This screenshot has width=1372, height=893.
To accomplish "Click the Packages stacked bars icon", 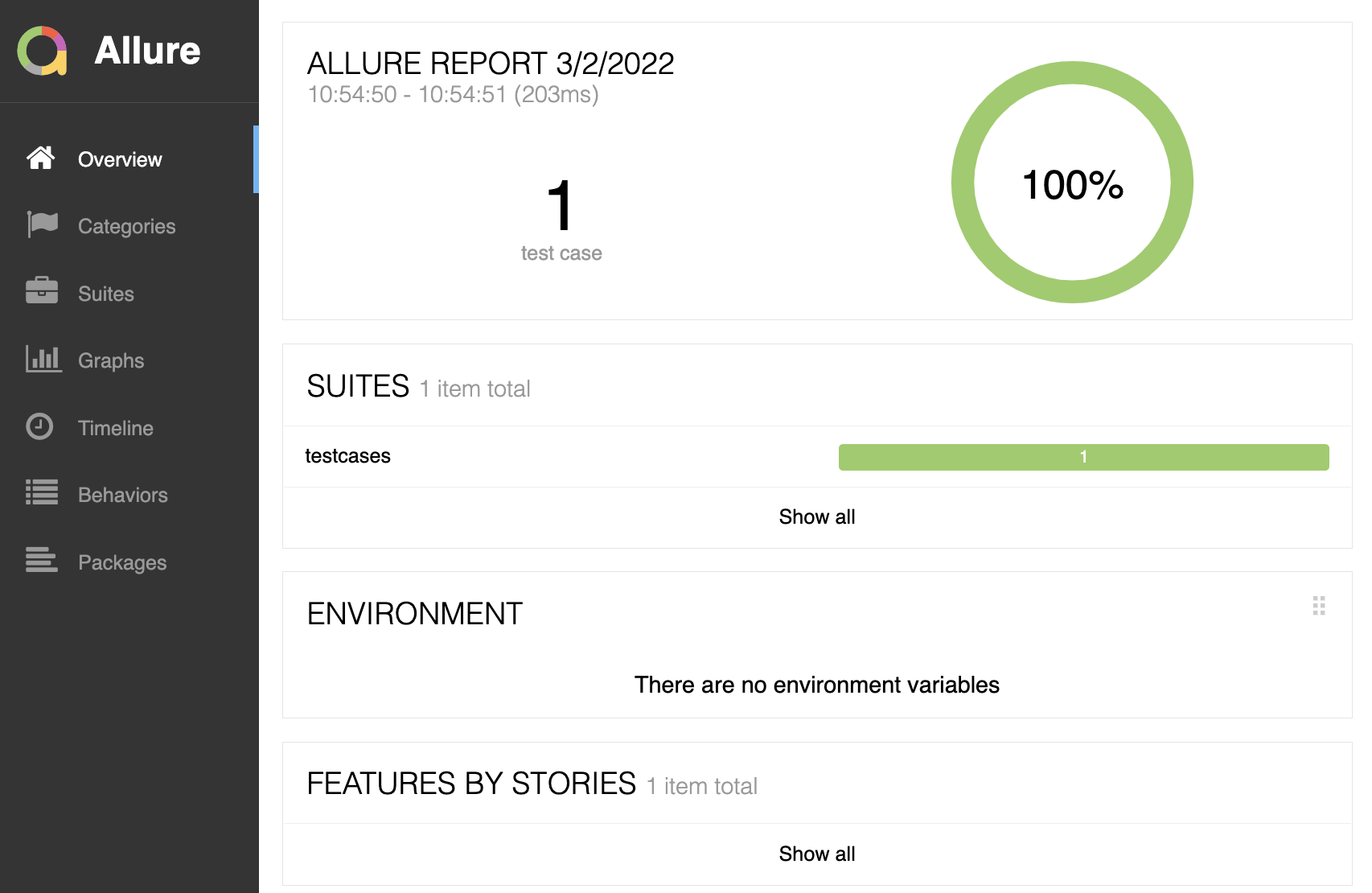I will (42, 560).
